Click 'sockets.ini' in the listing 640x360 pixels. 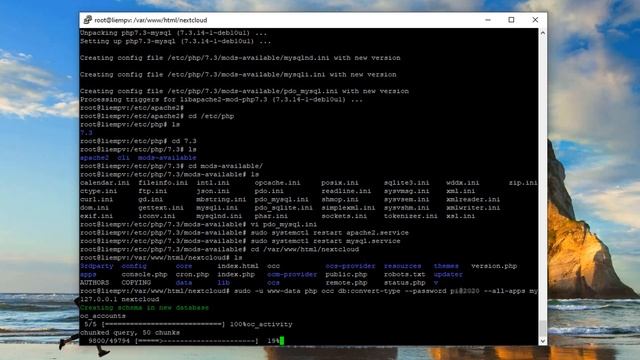344,216
